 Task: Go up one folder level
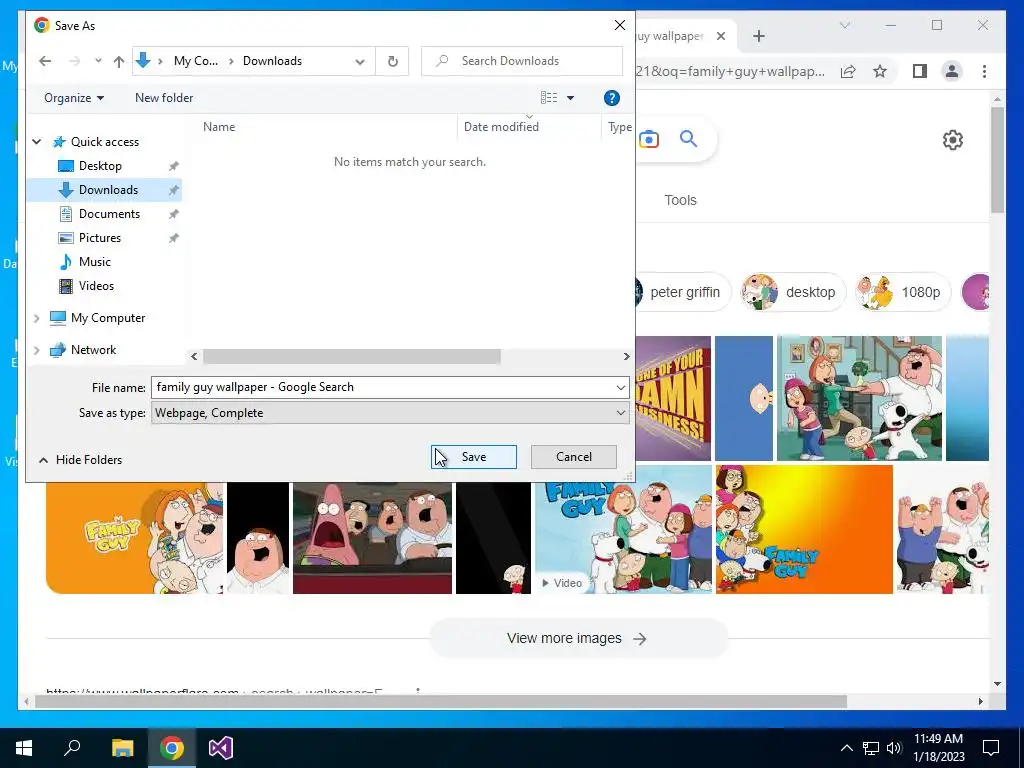[118, 61]
